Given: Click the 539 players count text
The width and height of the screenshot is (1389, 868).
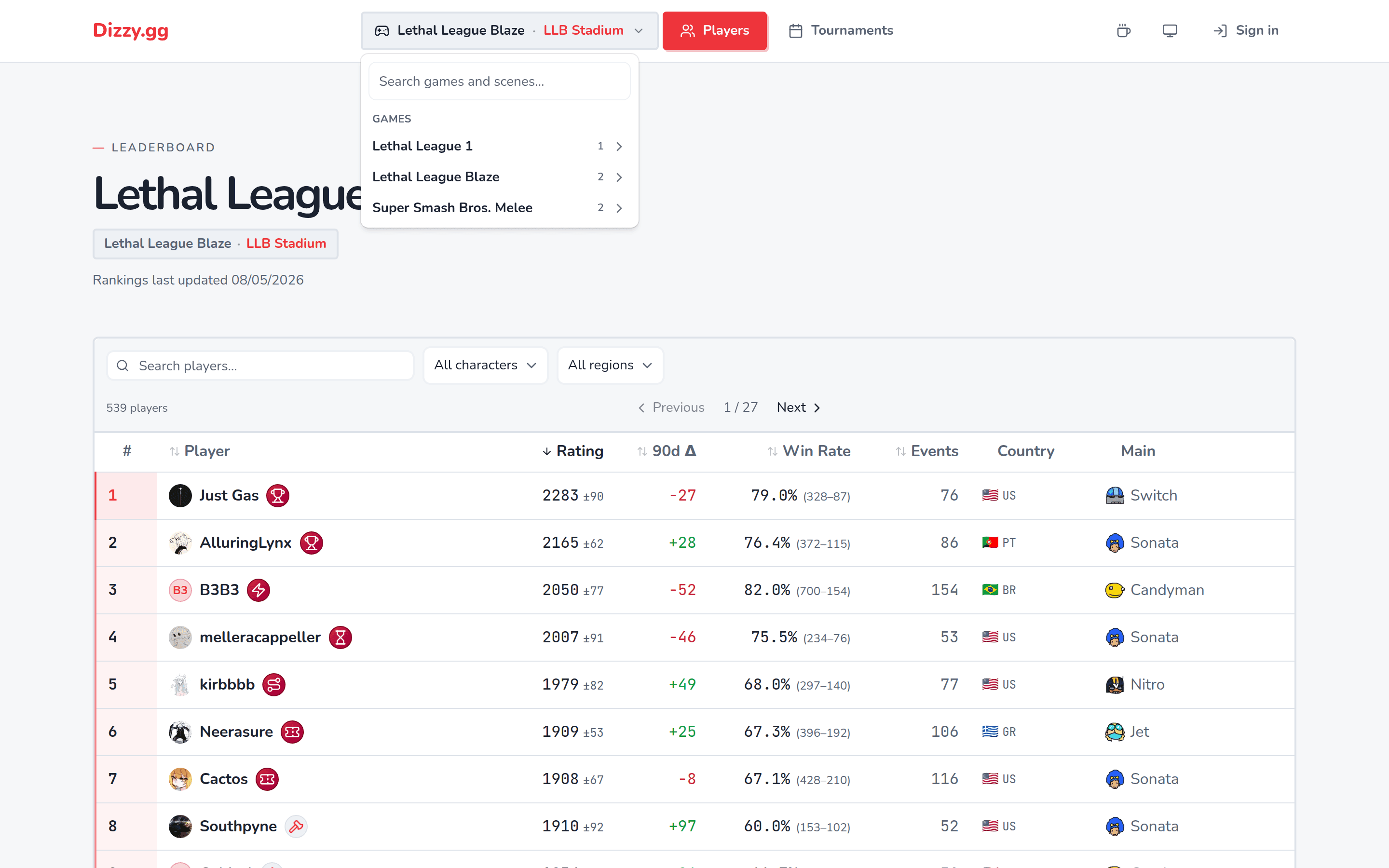Looking at the screenshot, I should click(x=136, y=408).
